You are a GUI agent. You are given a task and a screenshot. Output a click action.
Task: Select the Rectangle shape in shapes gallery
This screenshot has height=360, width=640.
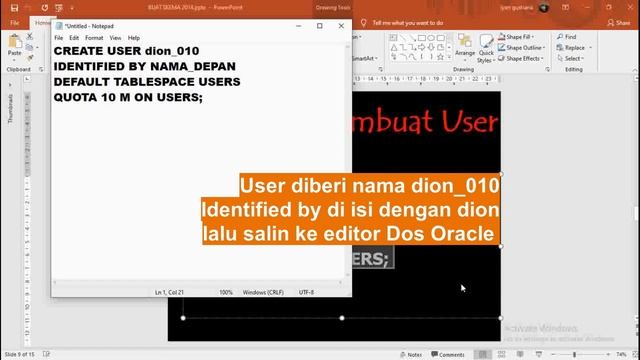click(x=422, y=38)
